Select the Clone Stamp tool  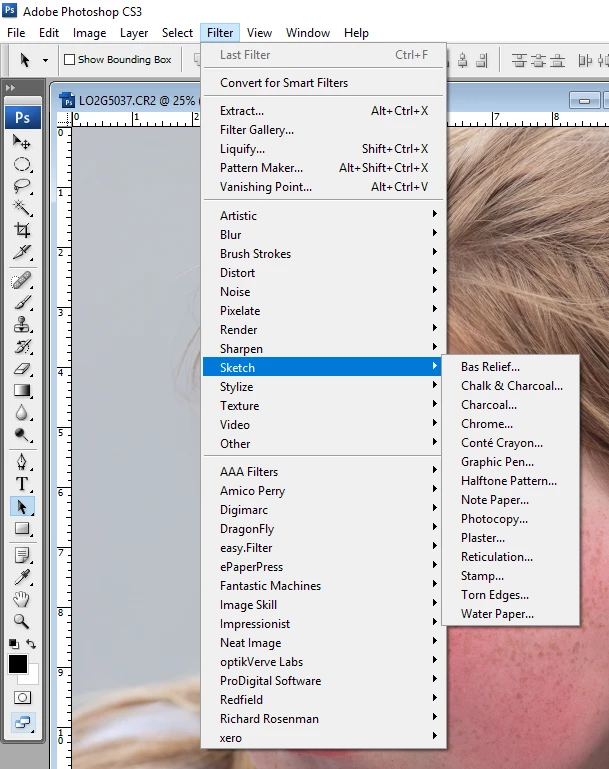pos(22,325)
